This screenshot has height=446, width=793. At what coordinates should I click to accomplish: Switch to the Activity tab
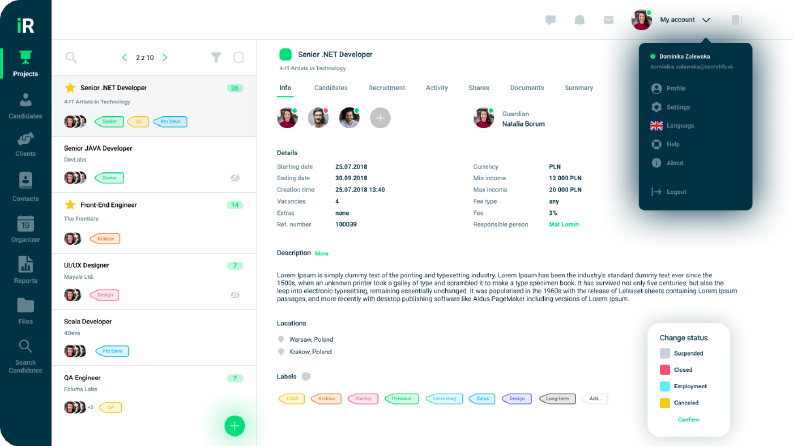[x=437, y=88]
